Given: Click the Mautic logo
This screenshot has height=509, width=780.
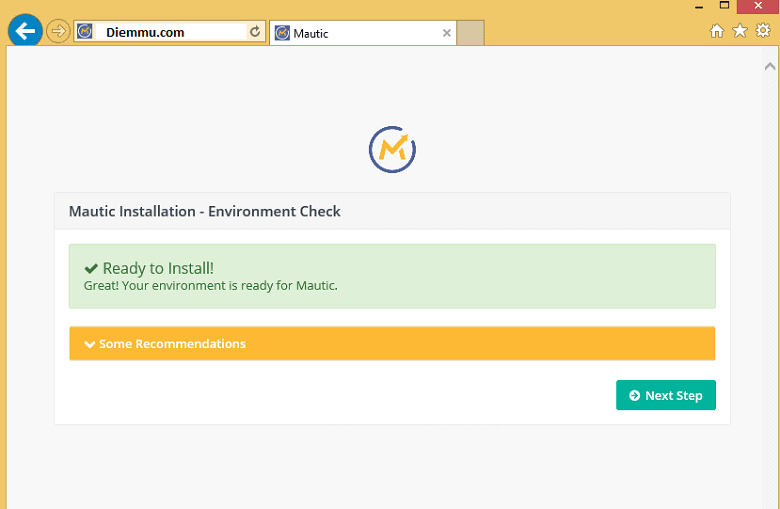Looking at the screenshot, I should point(392,149).
